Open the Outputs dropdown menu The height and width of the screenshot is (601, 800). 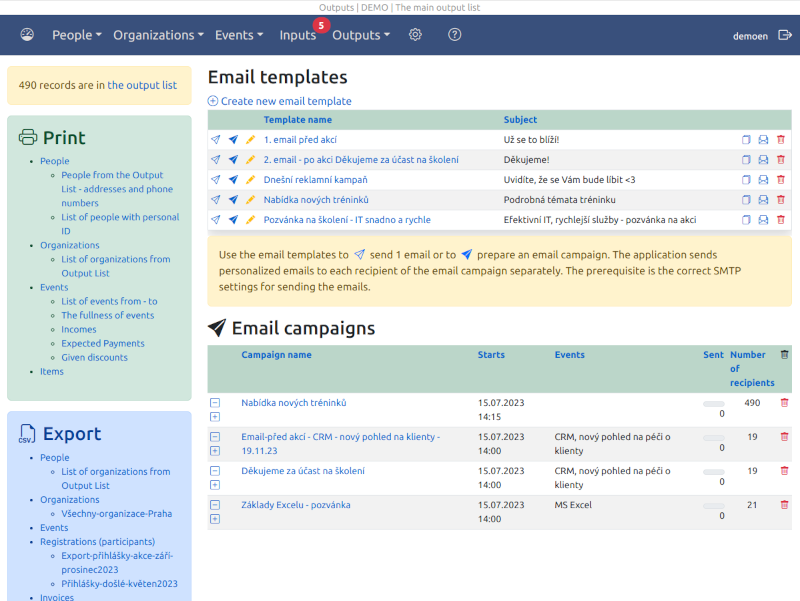361,35
